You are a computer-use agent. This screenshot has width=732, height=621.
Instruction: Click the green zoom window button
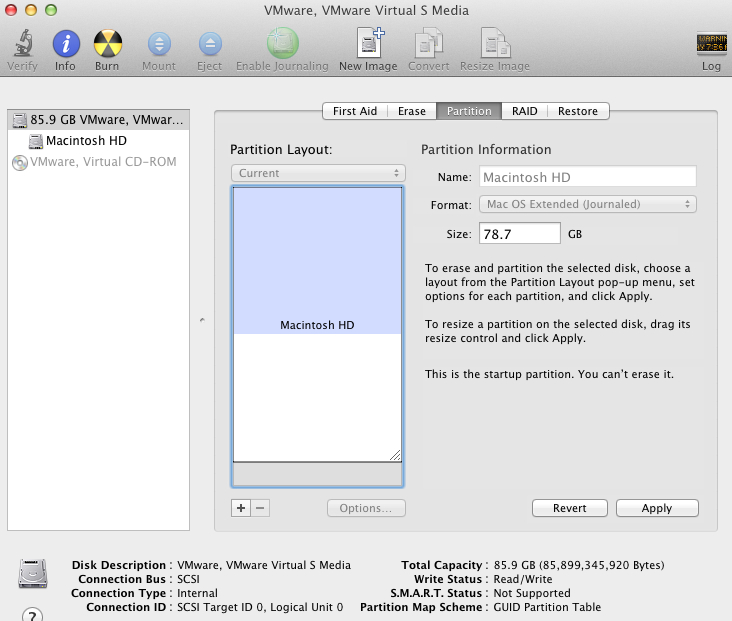coord(51,10)
